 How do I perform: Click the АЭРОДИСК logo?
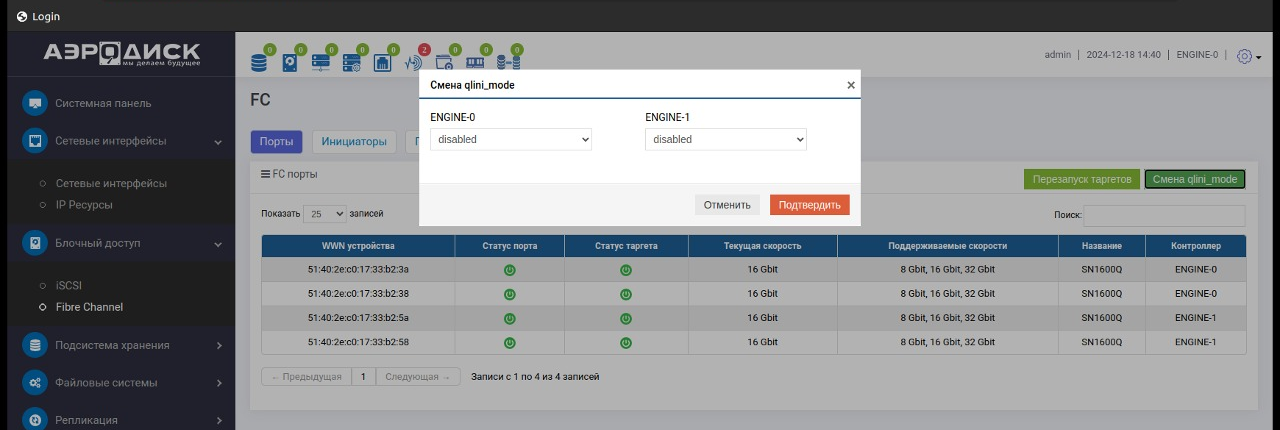click(121, 54)
